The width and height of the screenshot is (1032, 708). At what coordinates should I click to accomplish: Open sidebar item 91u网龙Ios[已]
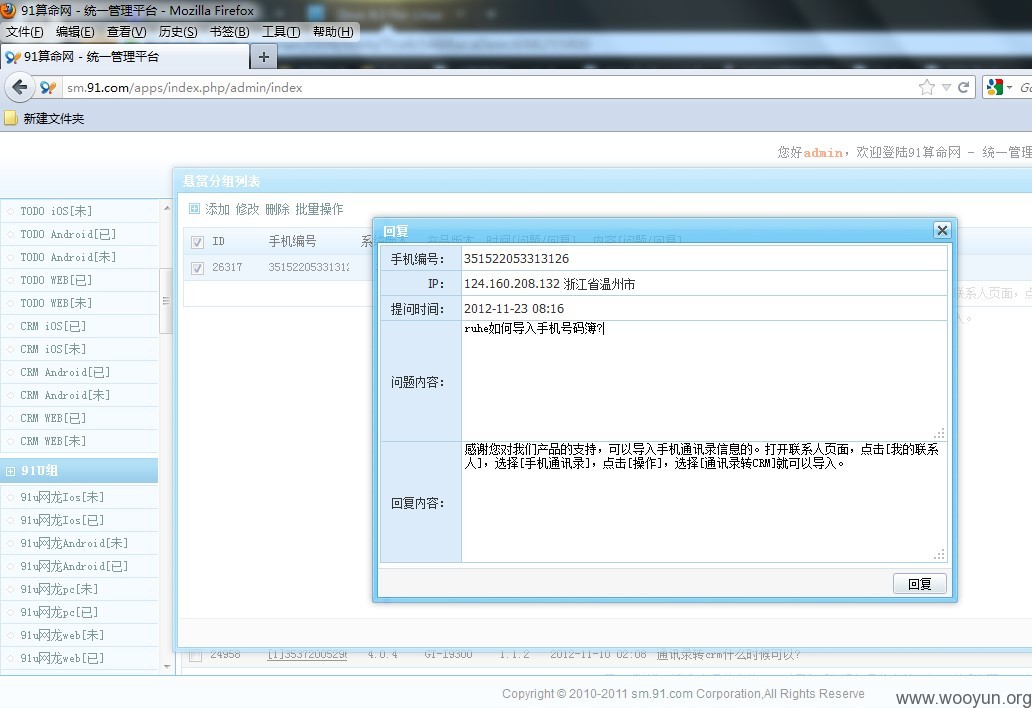(x=62, y=520)
